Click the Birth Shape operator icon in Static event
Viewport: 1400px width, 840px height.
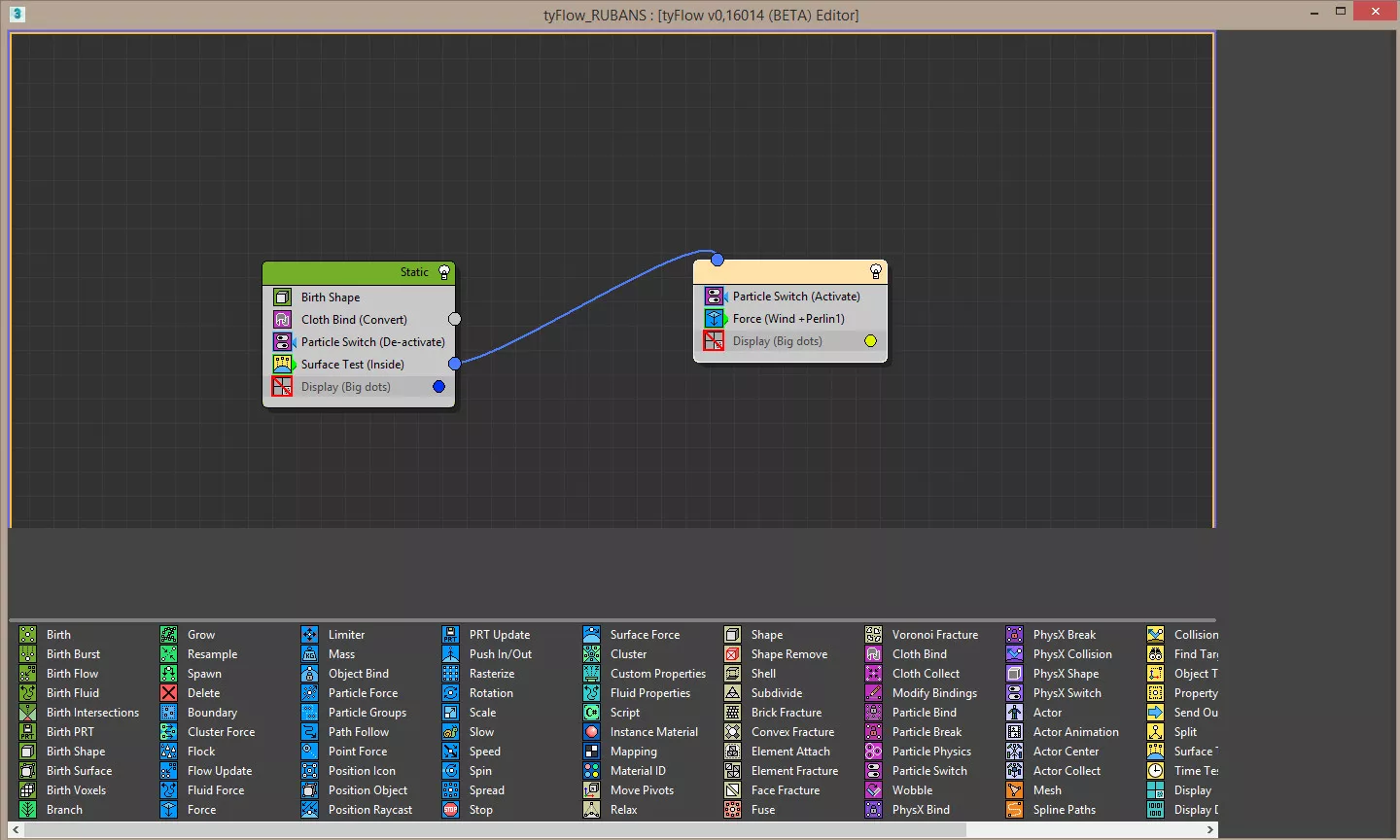click(282, 297)
